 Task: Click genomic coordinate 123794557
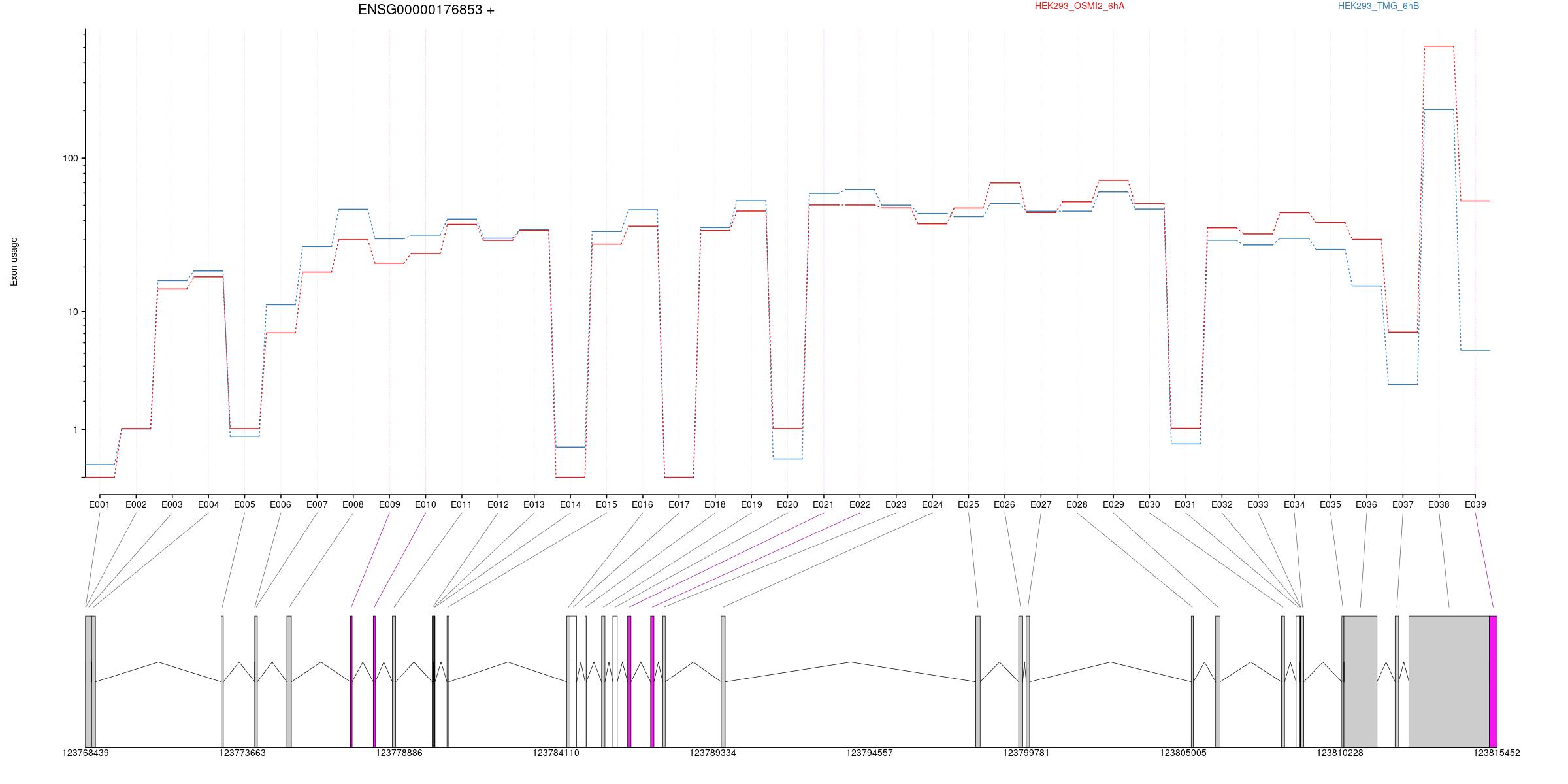pyautogui.click(x=870, y=753)
